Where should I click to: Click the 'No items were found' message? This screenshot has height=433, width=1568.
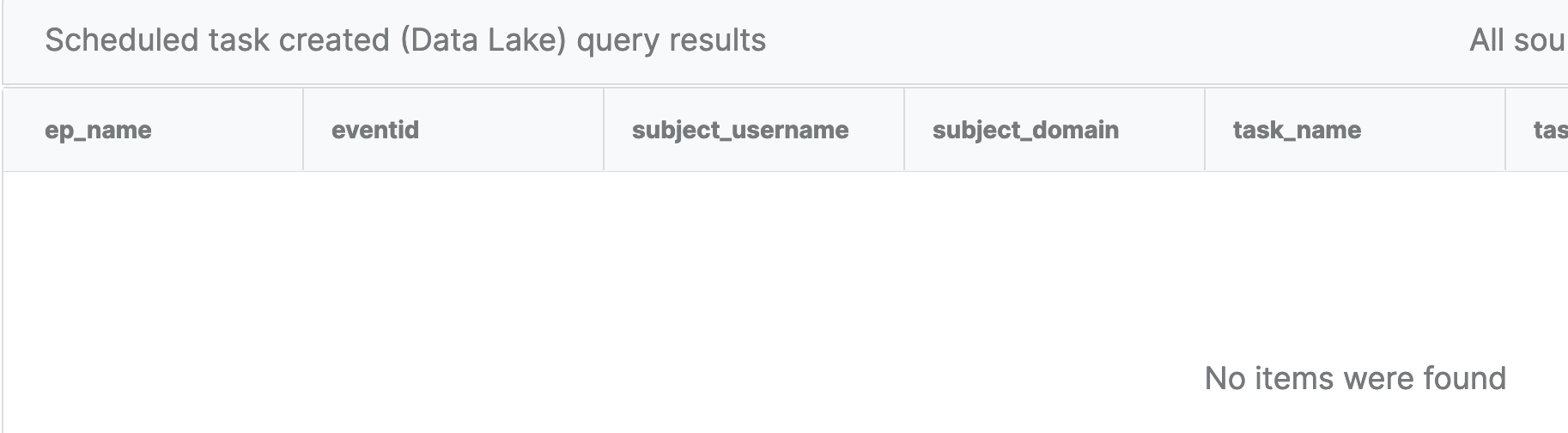coord(1355,378)
